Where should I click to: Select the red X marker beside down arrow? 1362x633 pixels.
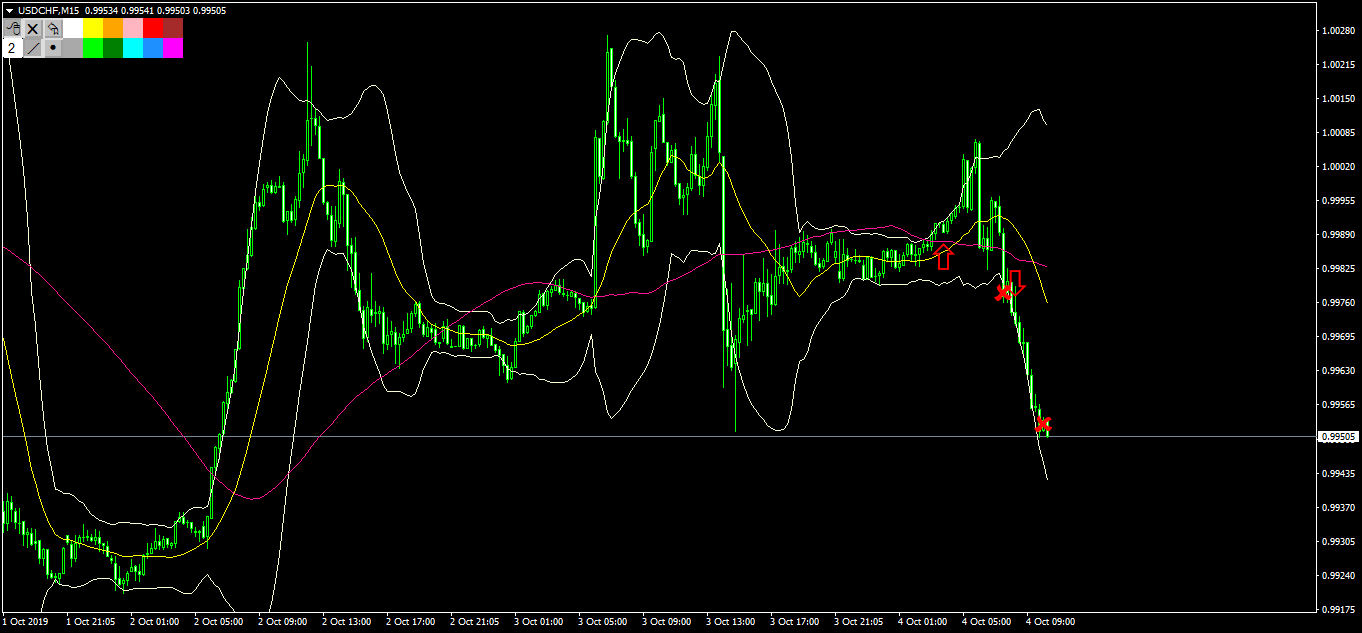(x=1002, y=293)
